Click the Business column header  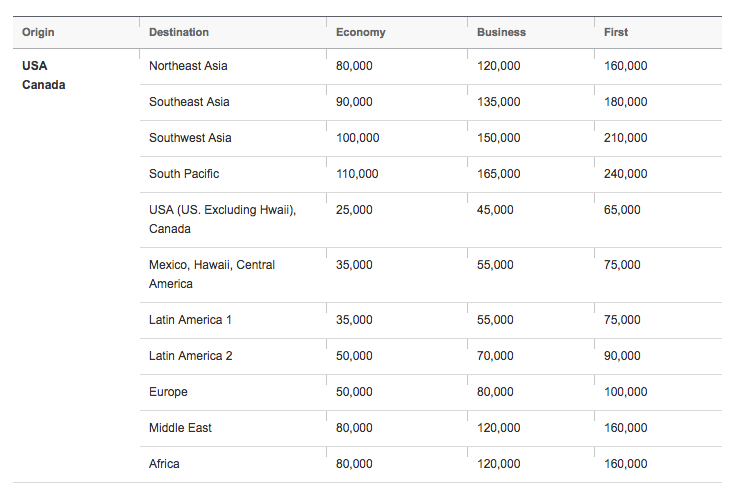pos(501,32)
